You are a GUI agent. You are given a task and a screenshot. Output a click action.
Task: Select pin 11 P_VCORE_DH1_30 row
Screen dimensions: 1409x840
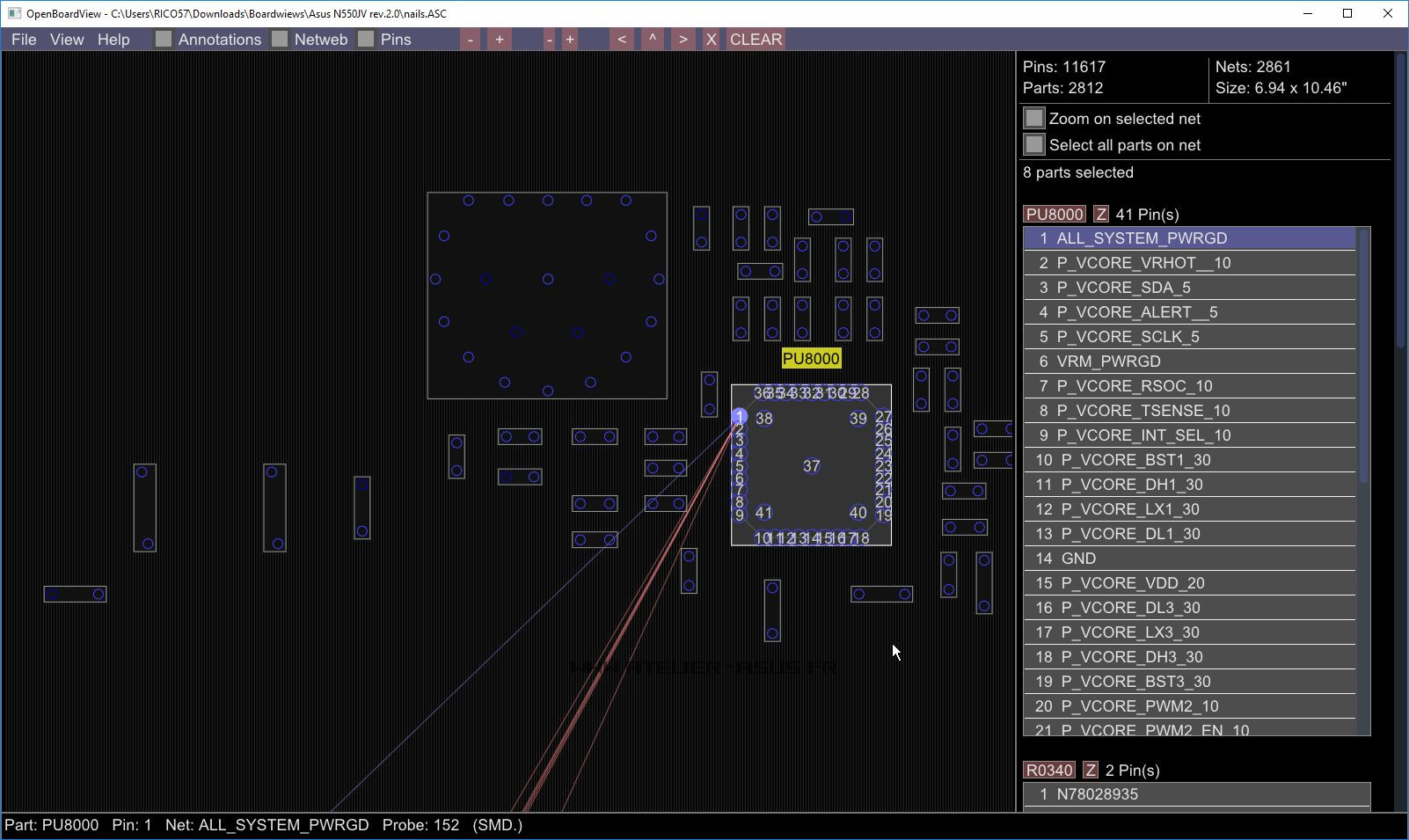1190,485
